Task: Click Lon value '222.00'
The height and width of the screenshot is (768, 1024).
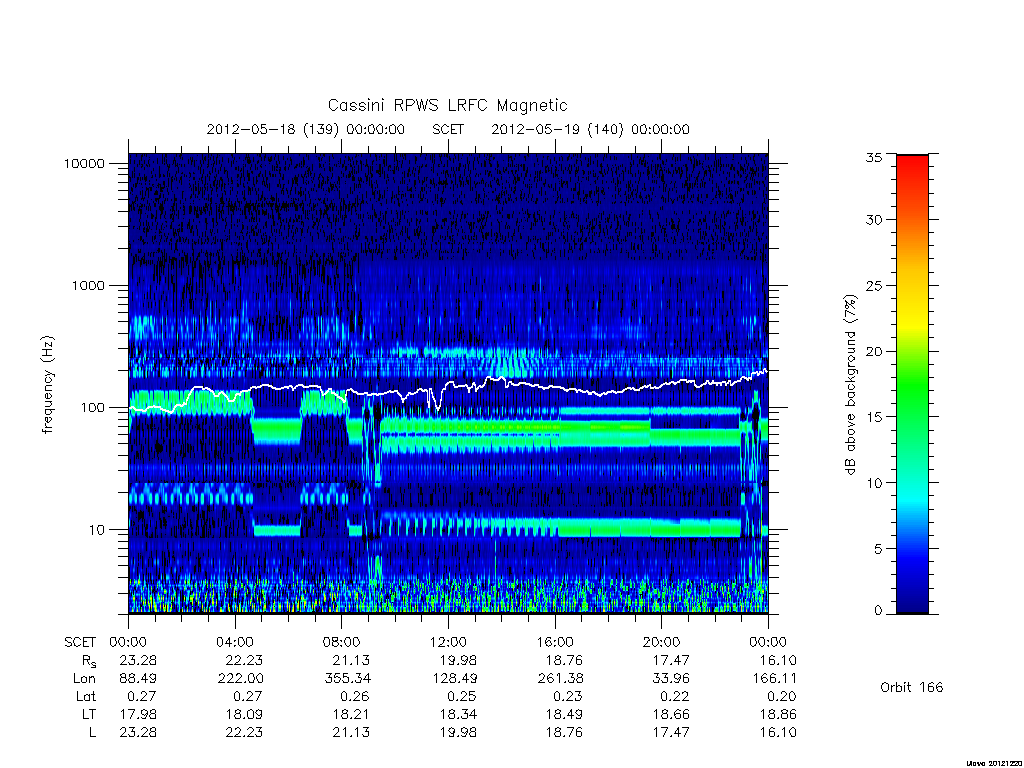Action: click(x=240, y=679)
